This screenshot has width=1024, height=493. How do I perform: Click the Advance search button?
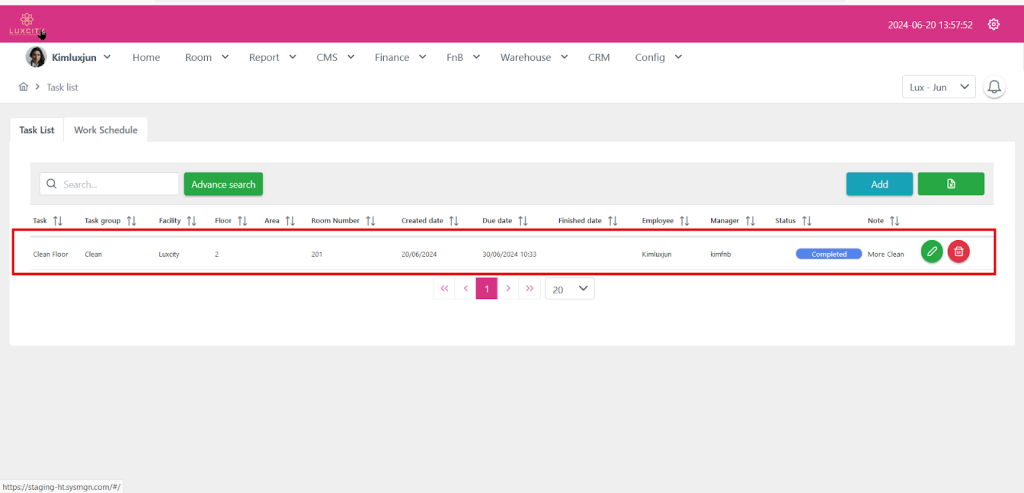223,184
